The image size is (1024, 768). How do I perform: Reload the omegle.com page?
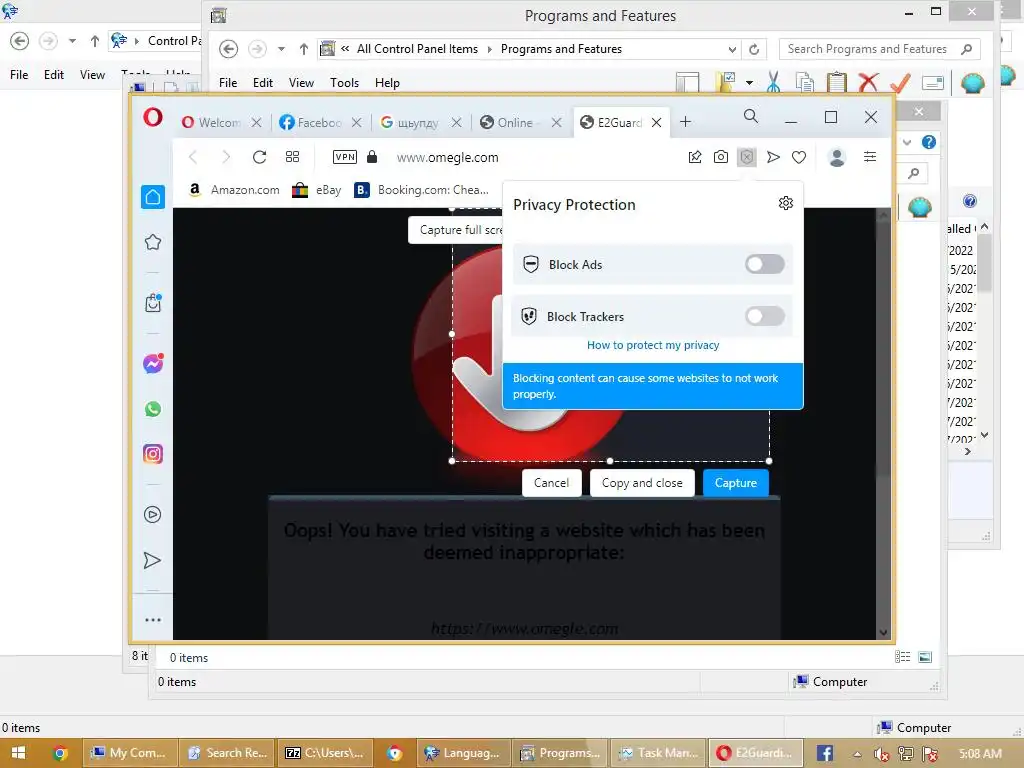click(x=259, y=157)
